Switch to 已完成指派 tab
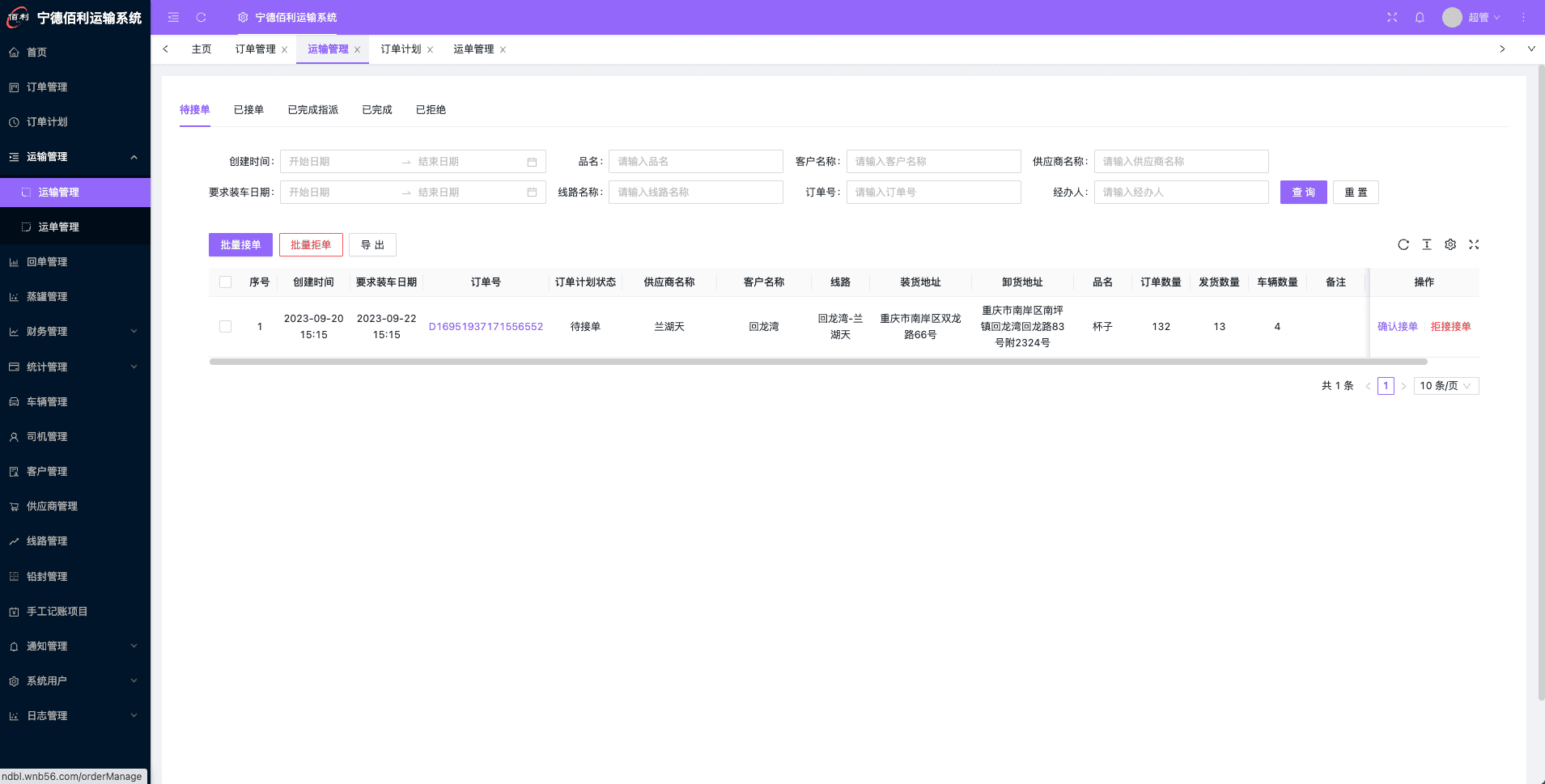 point(312,110)
